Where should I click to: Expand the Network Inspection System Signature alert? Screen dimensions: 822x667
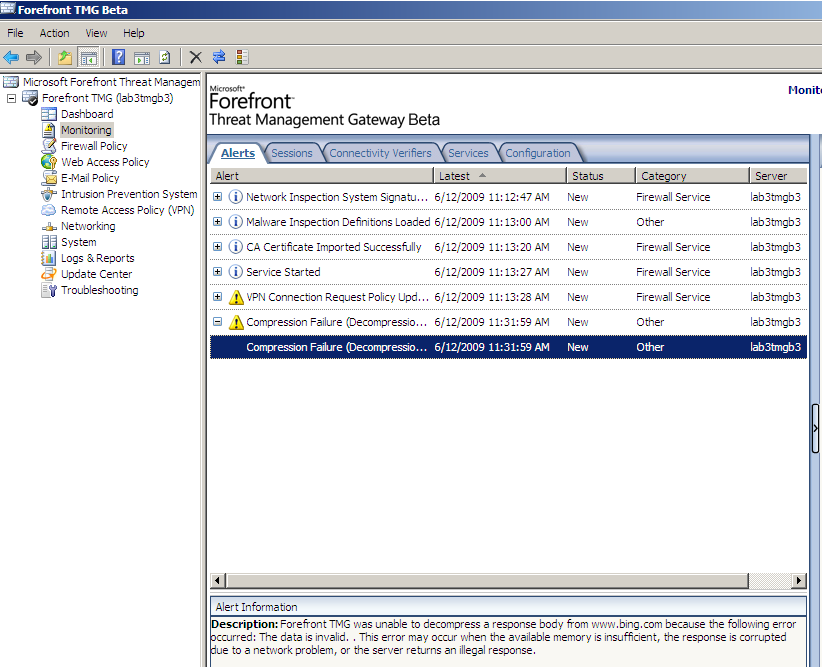tap(218, 197)
